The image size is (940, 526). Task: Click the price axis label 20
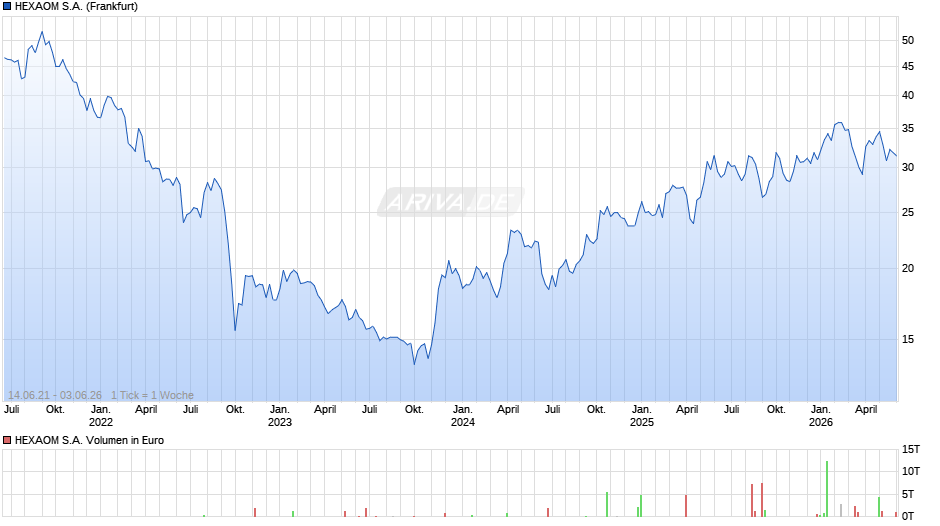coord(908,268)
